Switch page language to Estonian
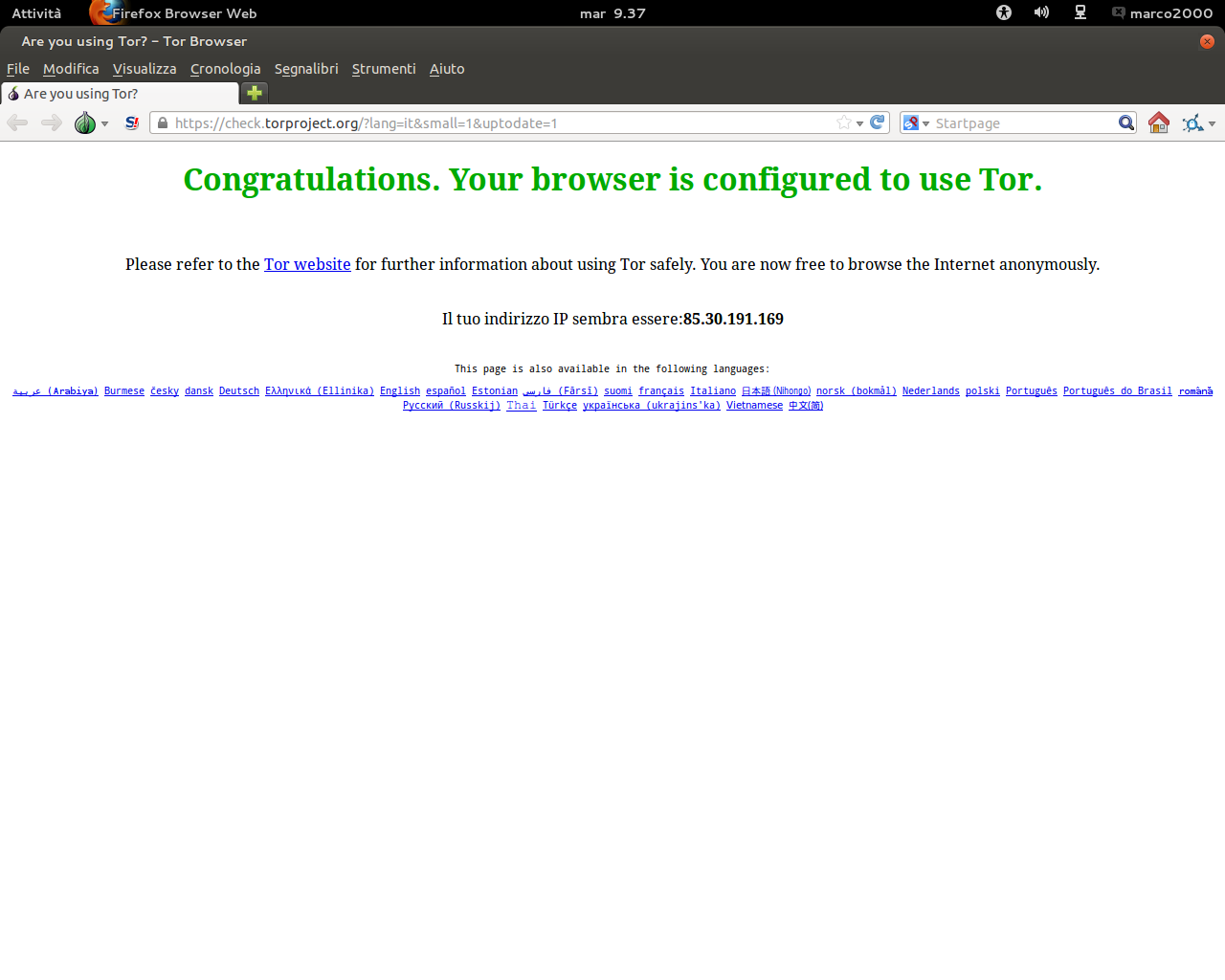 click(495, 390)
